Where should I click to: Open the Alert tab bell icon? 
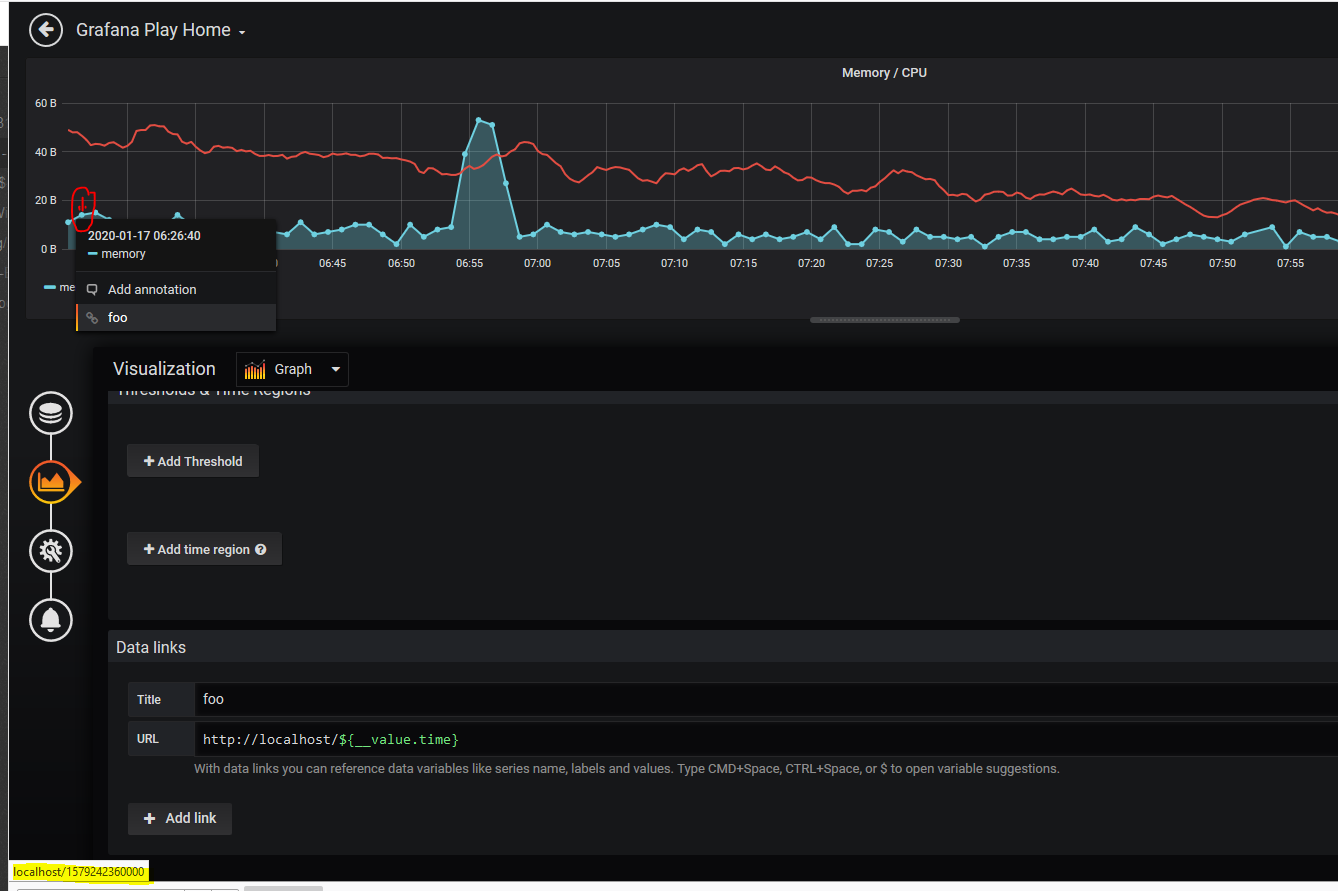click(x=50, y=619)
